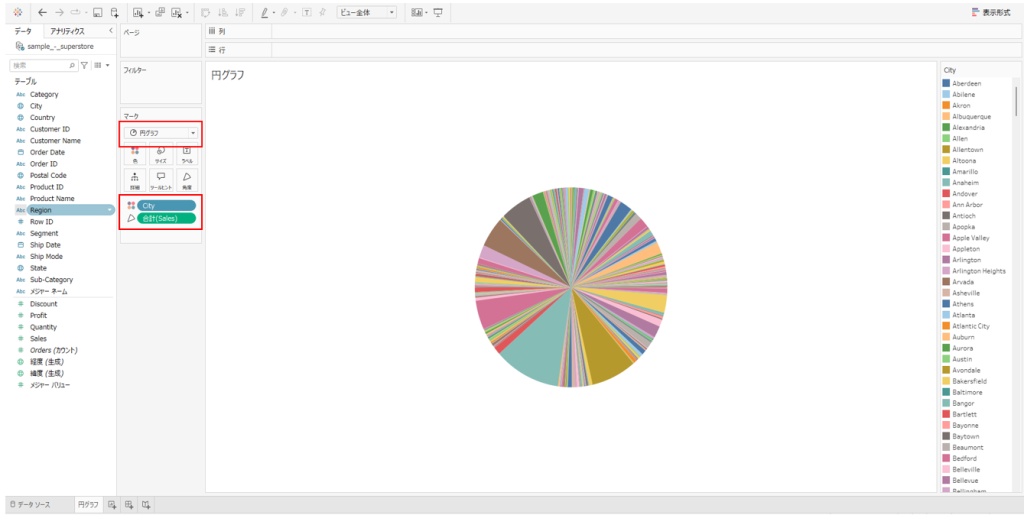The height and width of the screenshot is (515, 1024).
Task: Click the save icon in toolbar
Action: pyautogui.click(x=97, y=13)
